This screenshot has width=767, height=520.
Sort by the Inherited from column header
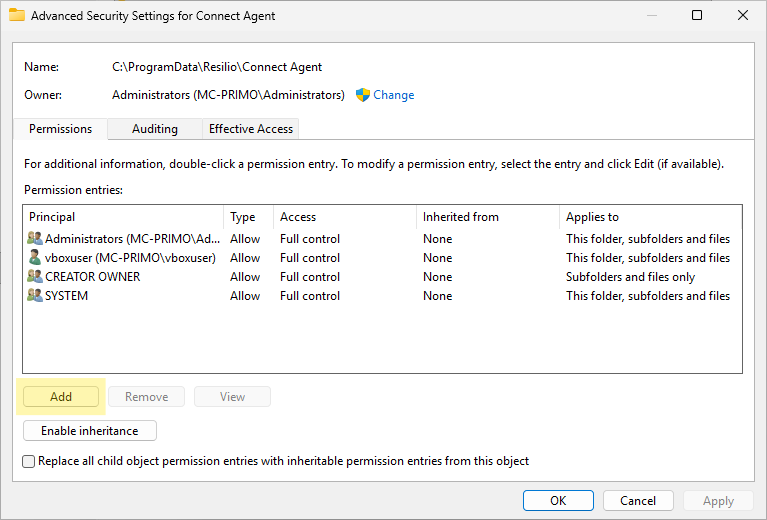(486, 217)
